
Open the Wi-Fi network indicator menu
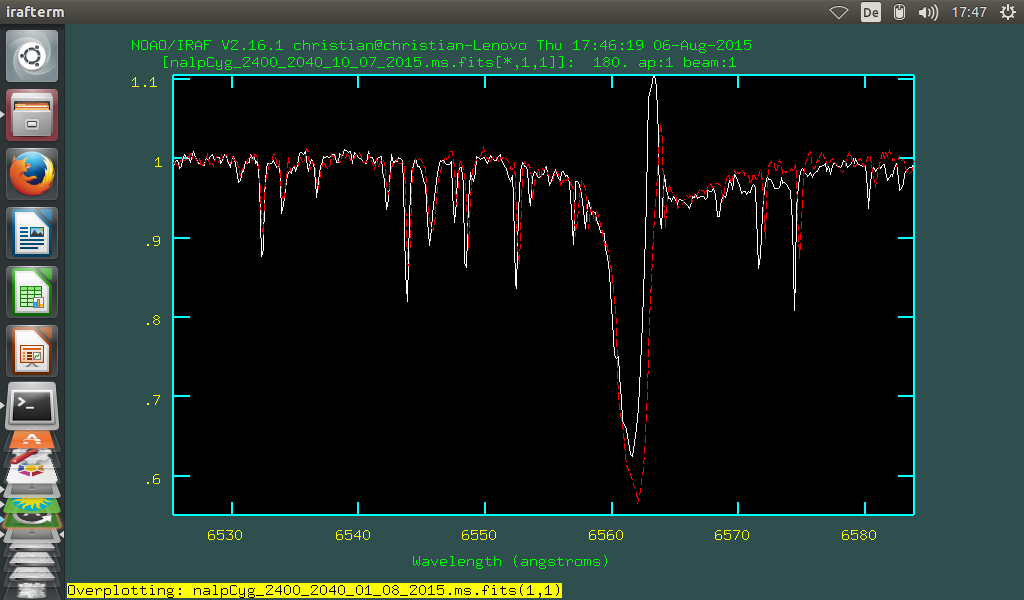tap(839, 12)
